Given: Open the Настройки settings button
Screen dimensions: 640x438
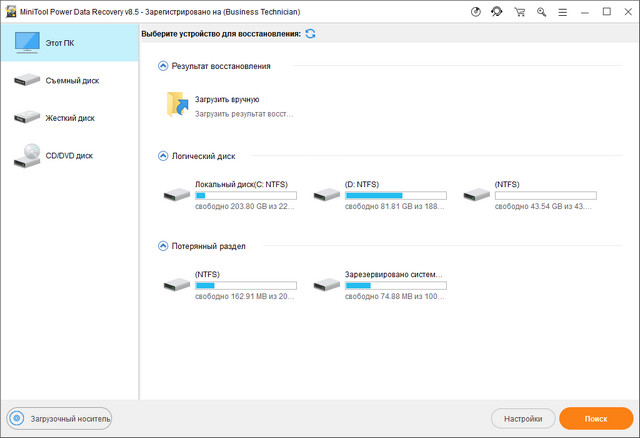Looking at the screenshot, I should point(523,418).
